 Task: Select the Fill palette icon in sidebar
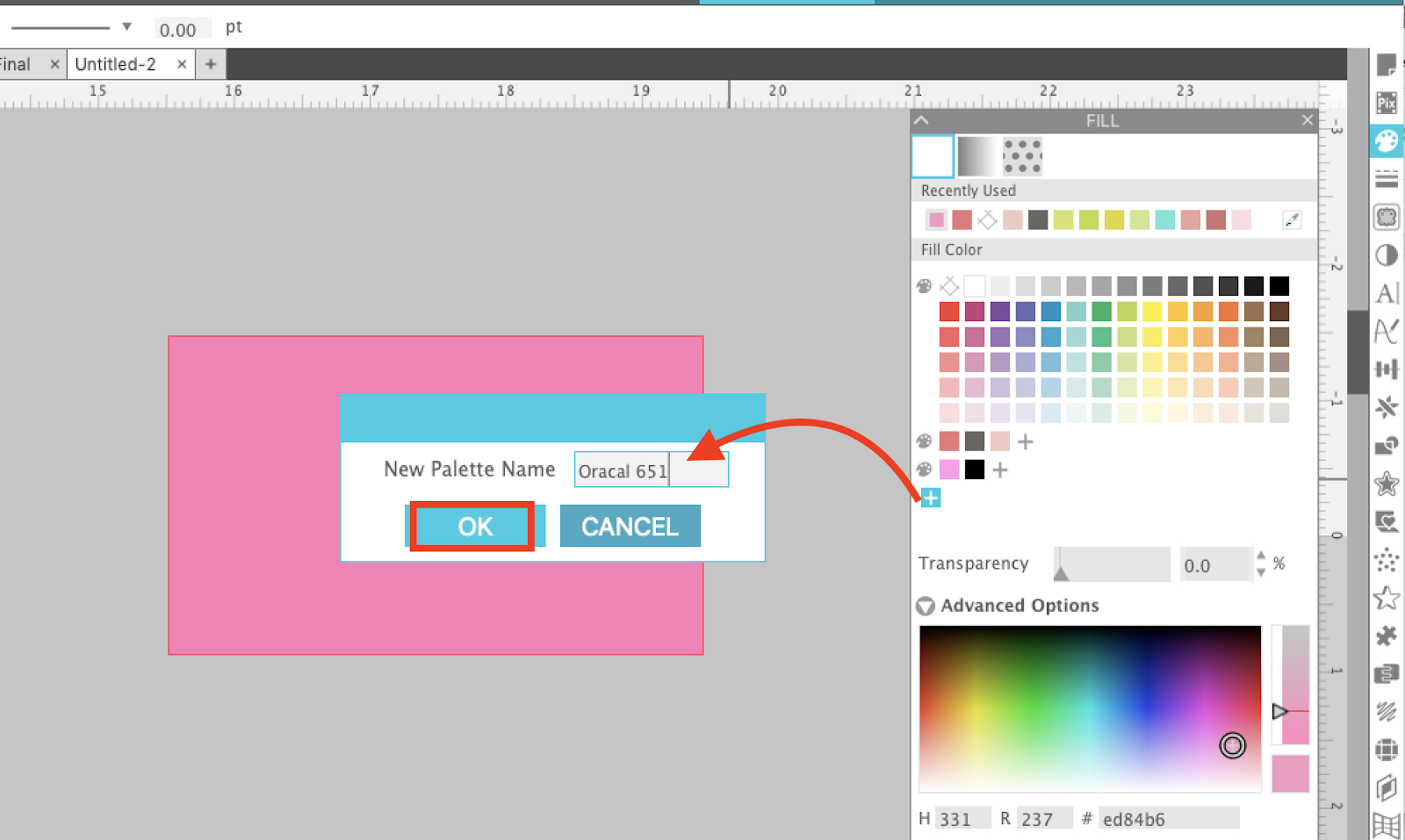(x=1387, y=140)
